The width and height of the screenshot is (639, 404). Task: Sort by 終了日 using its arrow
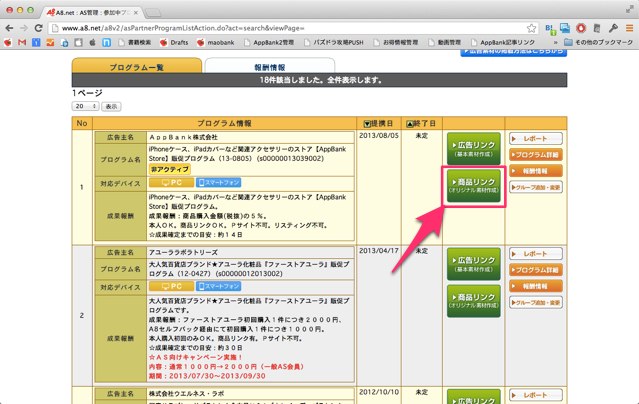(x=410, y=124)
